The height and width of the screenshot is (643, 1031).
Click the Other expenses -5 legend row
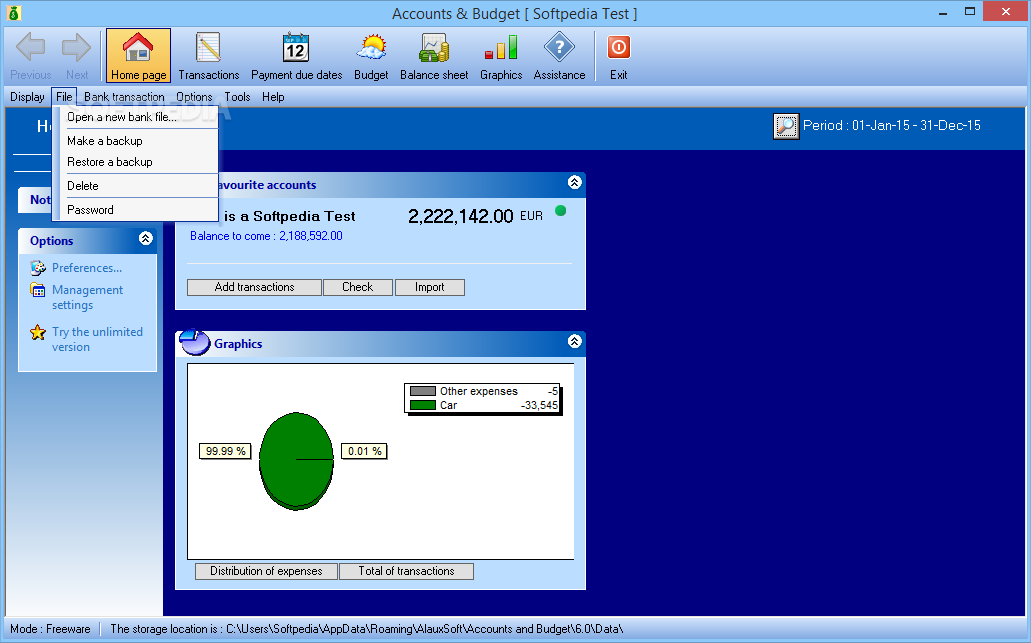point(484,391)
